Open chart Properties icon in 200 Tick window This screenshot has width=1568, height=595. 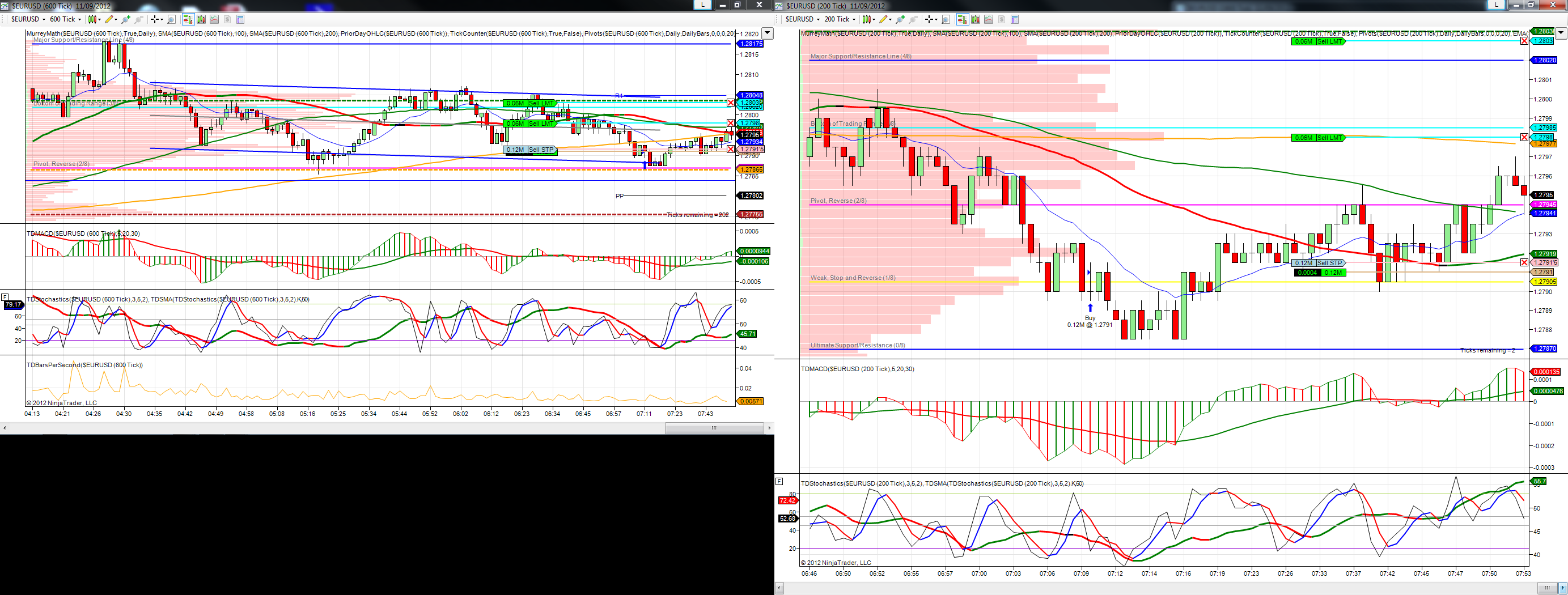[1015, 19]
